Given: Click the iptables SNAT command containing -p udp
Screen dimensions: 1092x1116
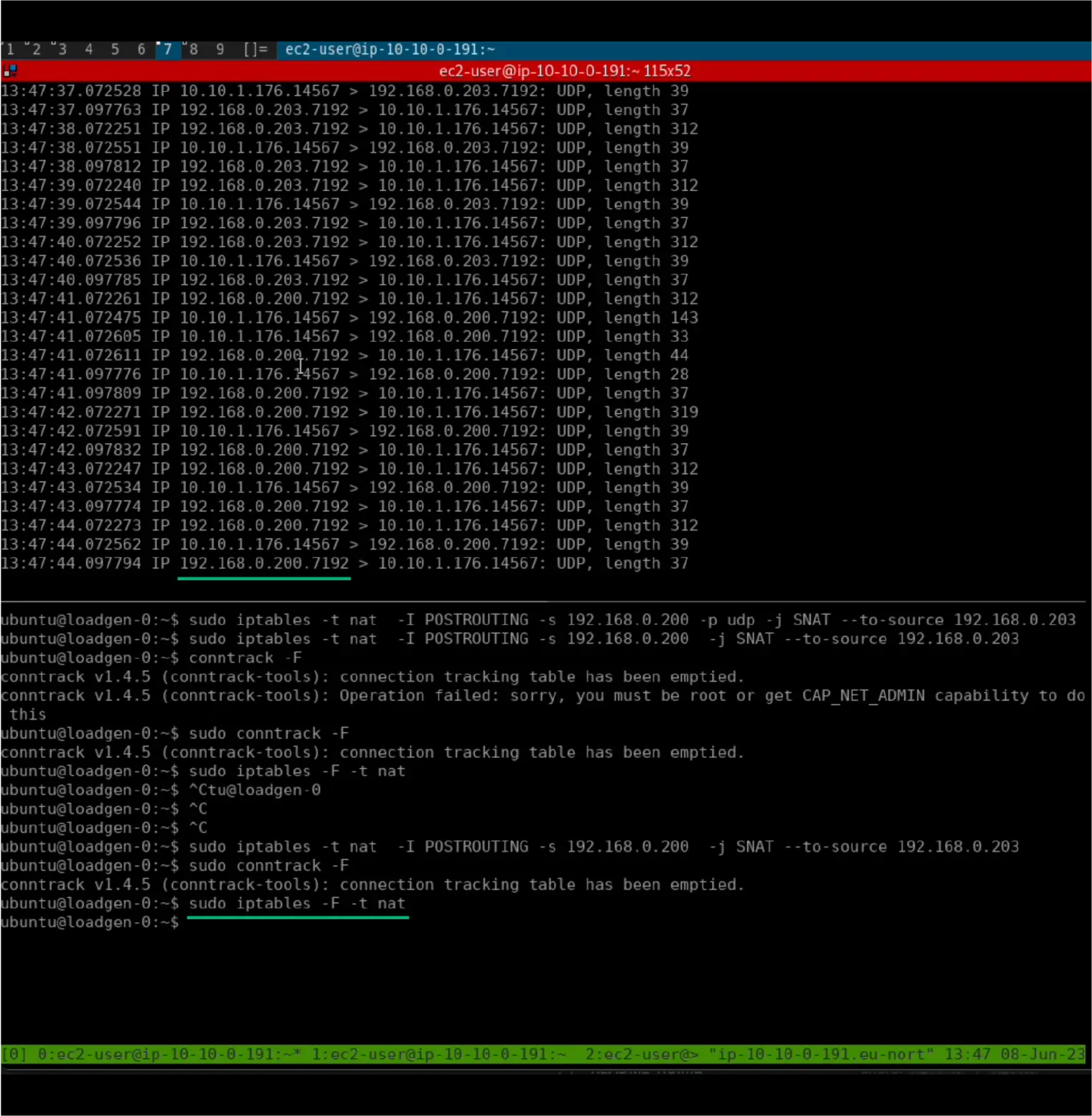Looking at the screenshot, I should click(x=632, y=620).
